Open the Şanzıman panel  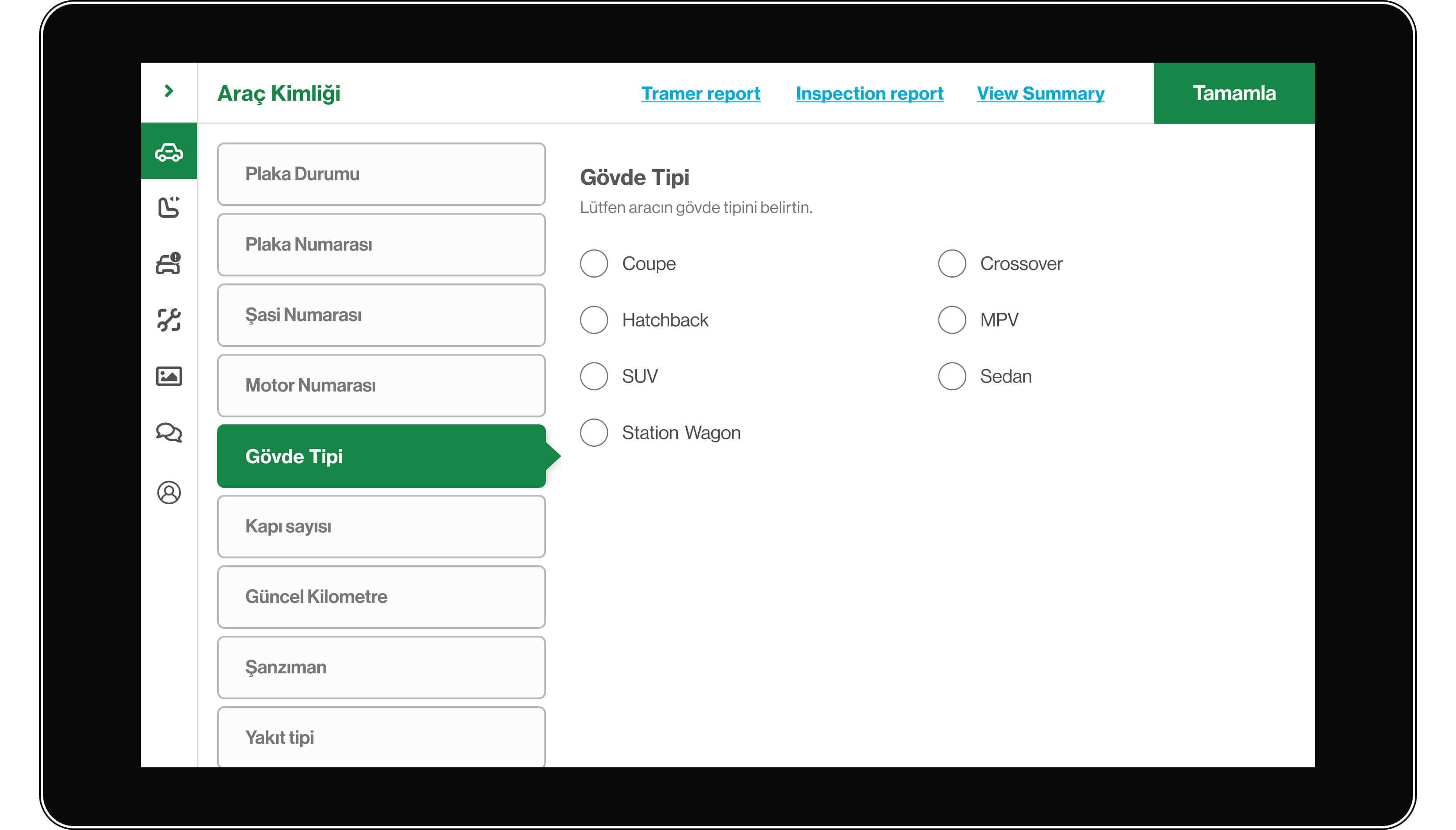click(x=381, y=667)
